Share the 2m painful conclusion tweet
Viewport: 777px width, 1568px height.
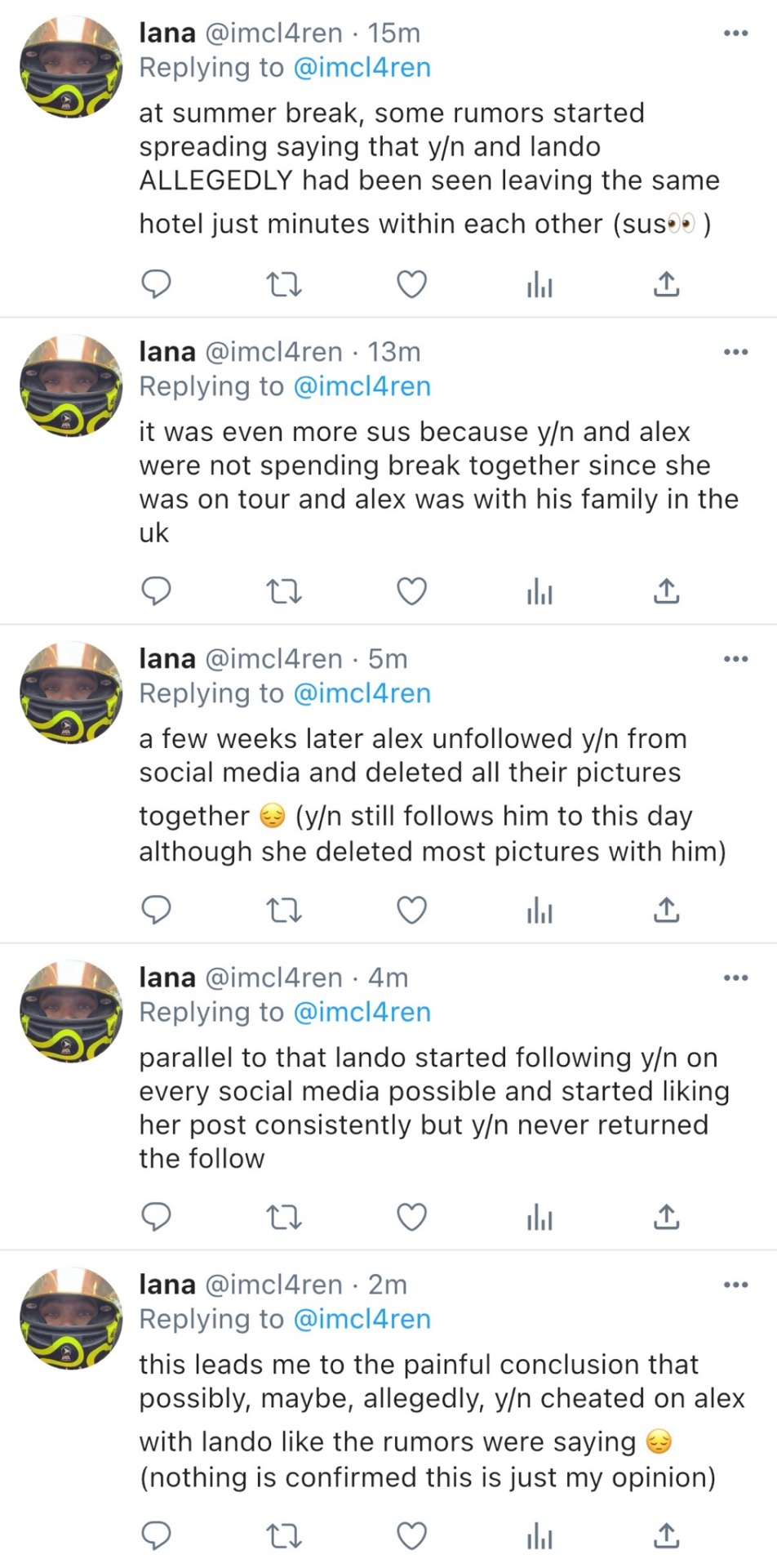666,1536
